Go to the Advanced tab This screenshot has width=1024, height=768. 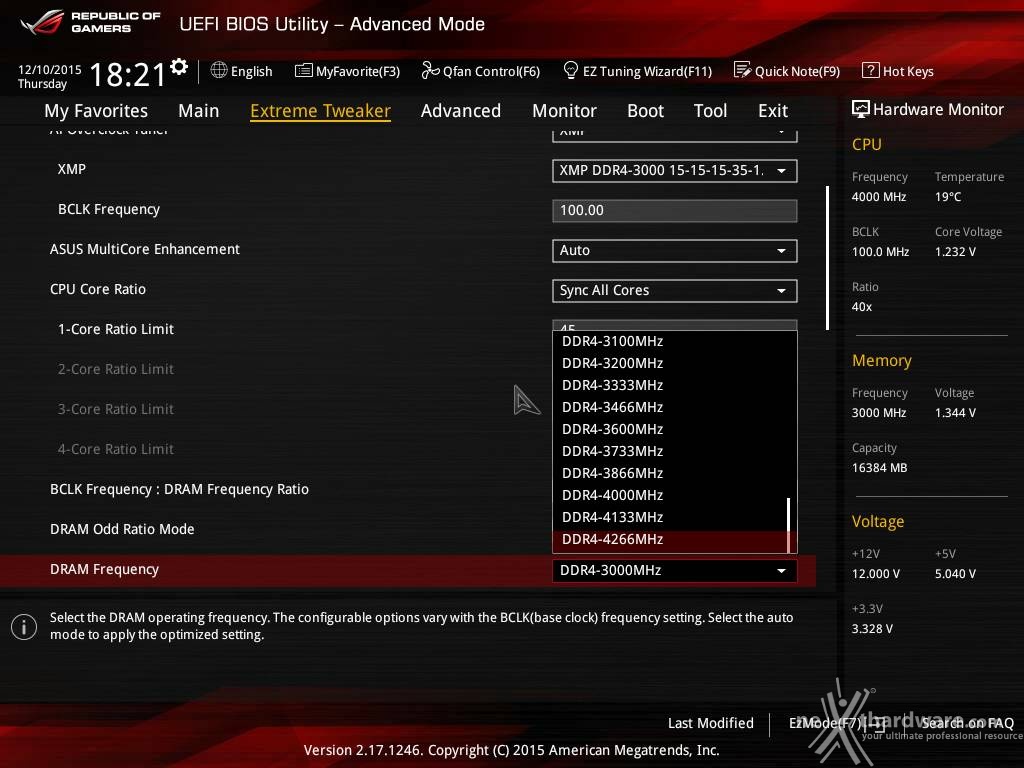pos(461,111)
